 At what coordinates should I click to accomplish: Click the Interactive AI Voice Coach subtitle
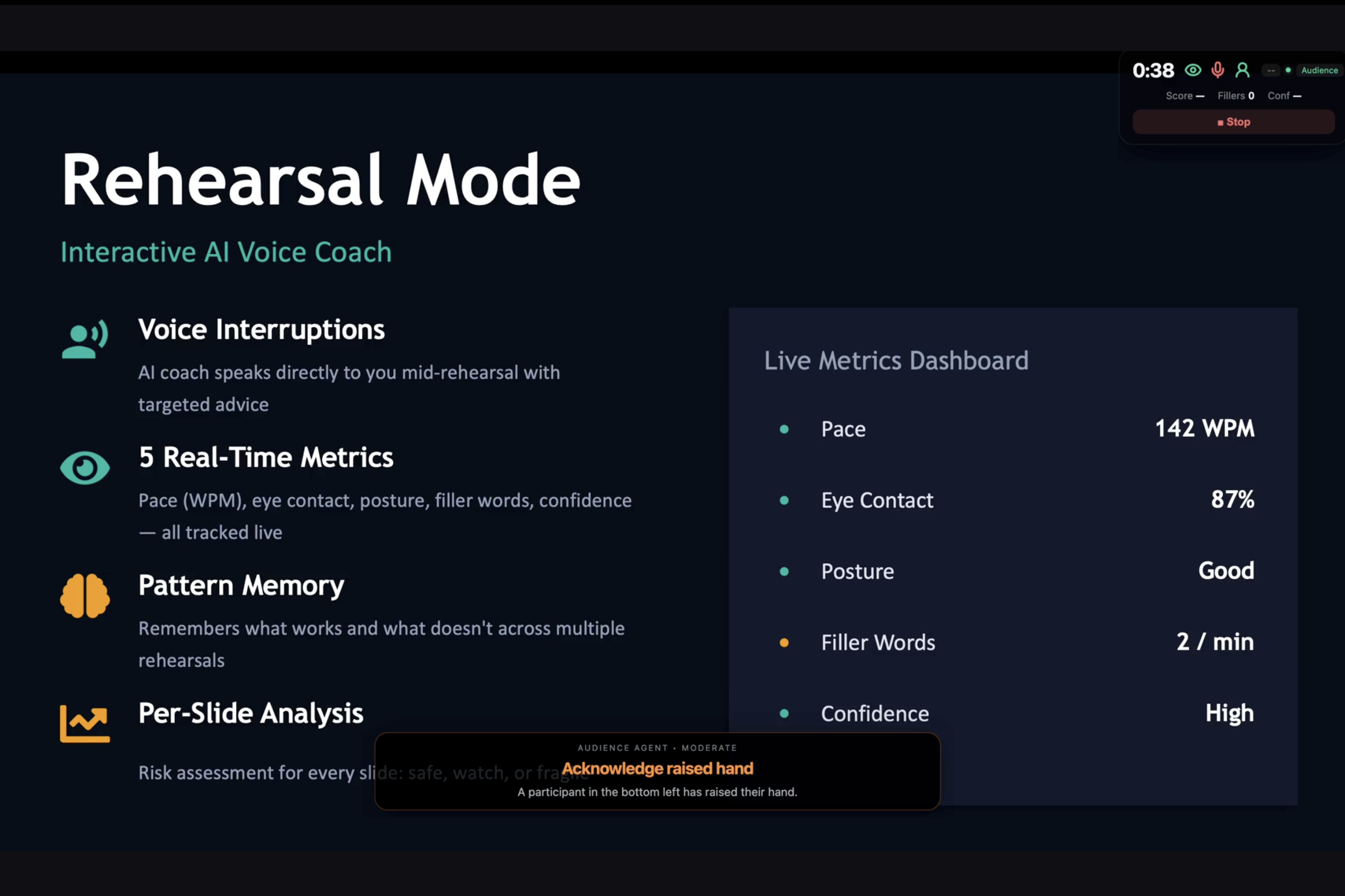coord(226,252)
